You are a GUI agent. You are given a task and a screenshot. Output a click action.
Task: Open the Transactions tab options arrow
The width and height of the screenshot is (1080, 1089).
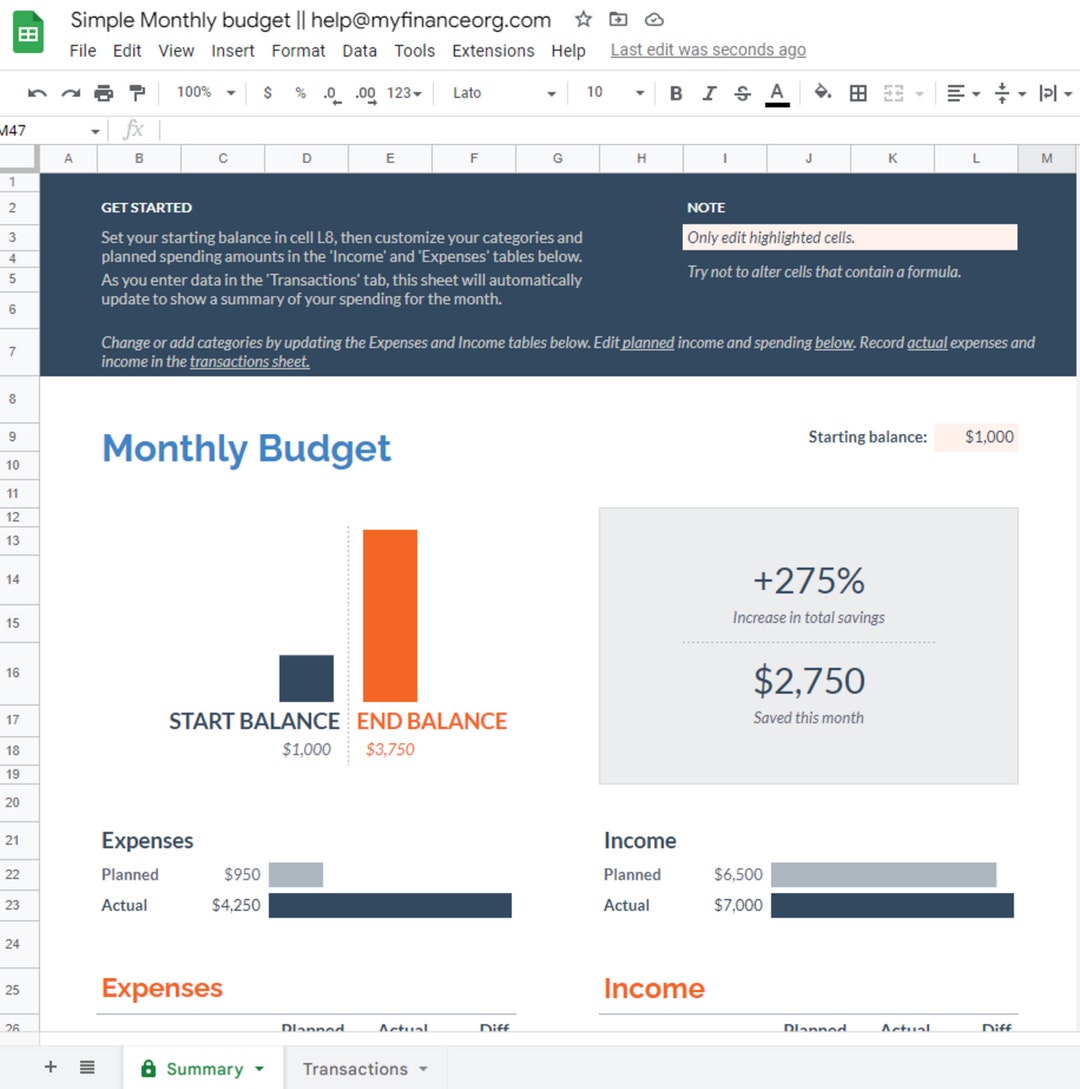(x=423, y=1069)
